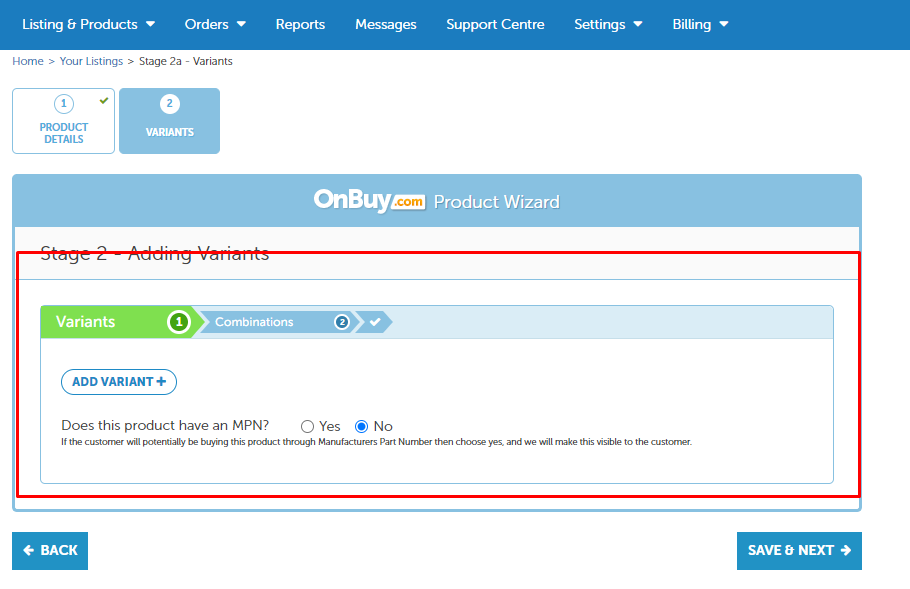Click the 'Does this product have an MPN?' label
Viewport: 910px width, 589px height.
pos(165,425)
